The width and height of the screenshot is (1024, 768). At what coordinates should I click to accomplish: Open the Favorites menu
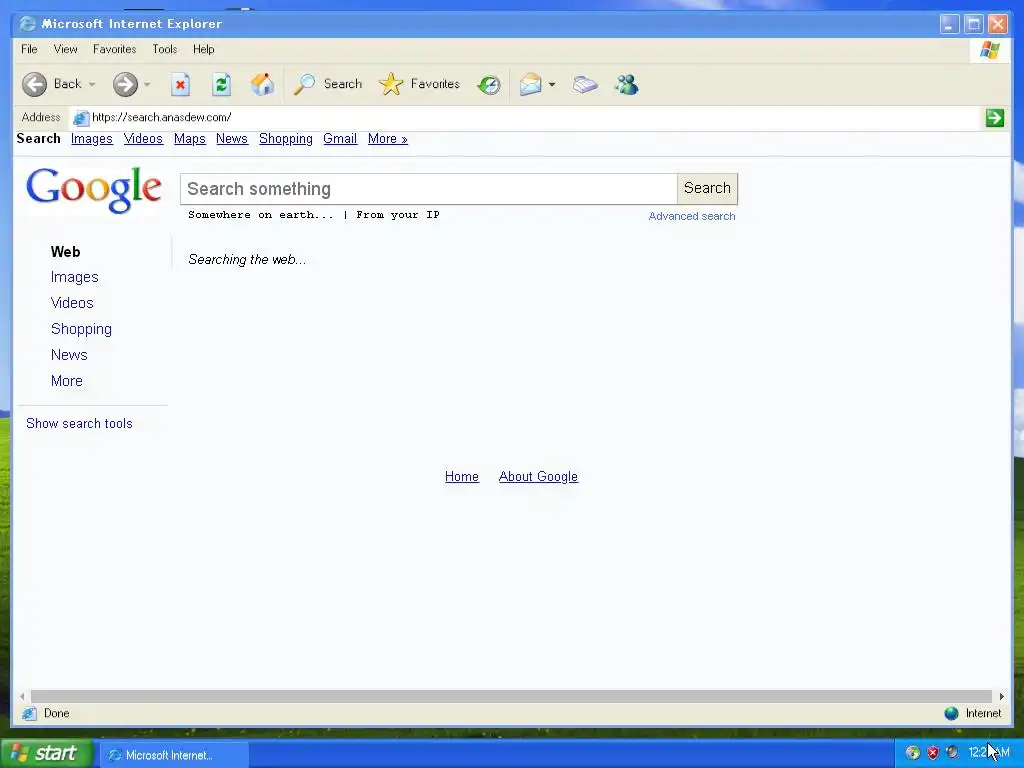pyautogui.click(x=114, y=49)
